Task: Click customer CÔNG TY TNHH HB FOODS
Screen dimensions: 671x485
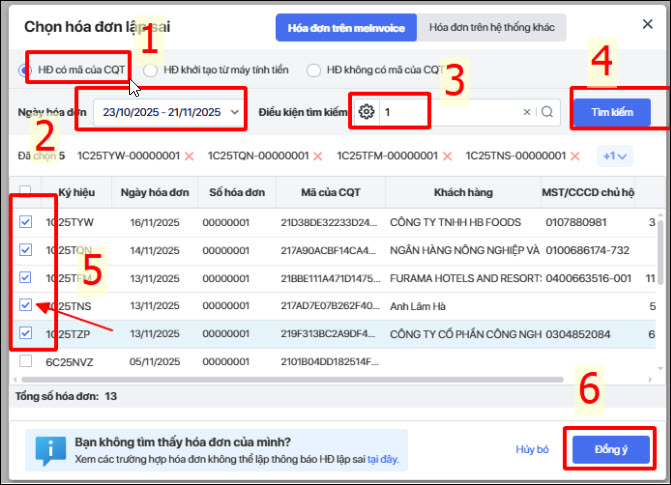Action: [x=455, y=222]
